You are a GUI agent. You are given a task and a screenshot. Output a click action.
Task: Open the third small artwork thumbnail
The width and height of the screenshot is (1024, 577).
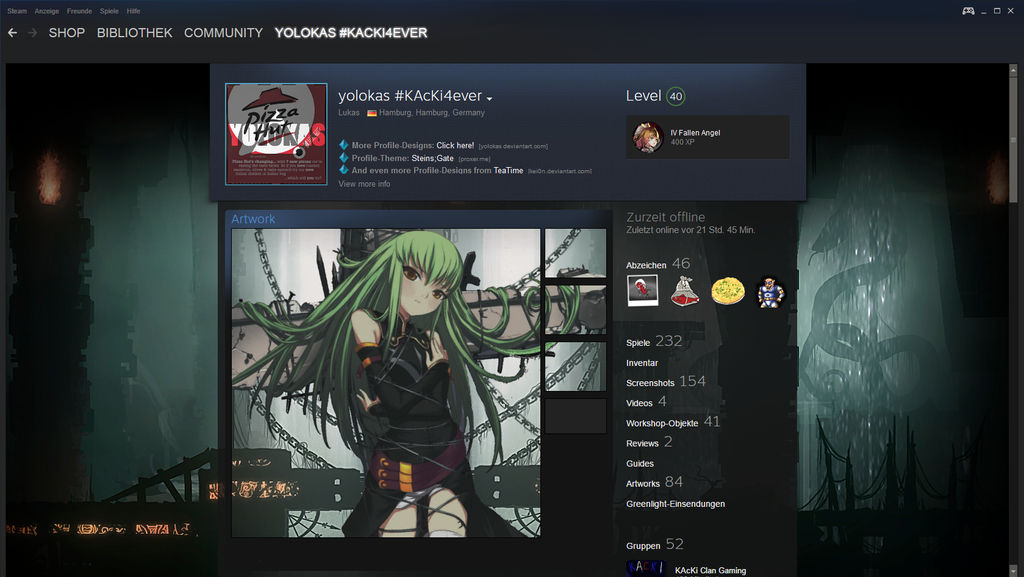575,367
